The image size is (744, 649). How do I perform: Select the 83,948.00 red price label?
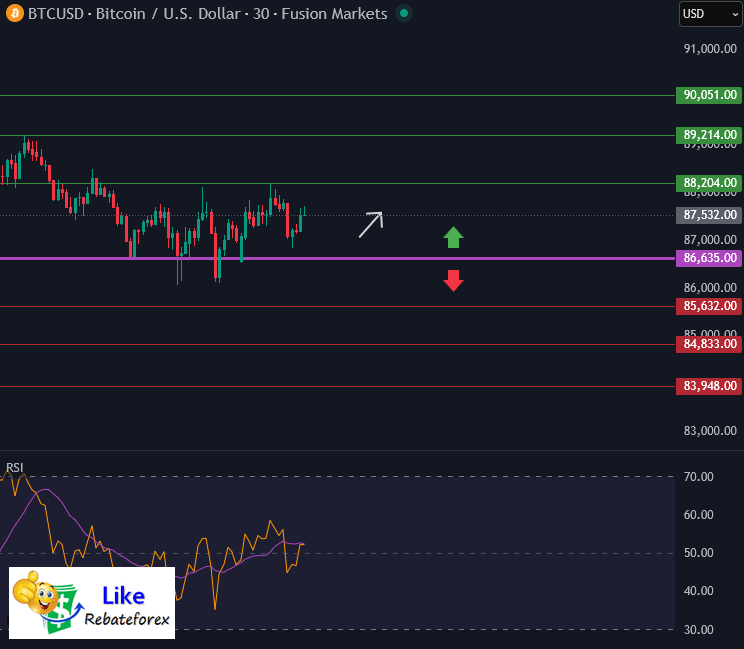709,386
